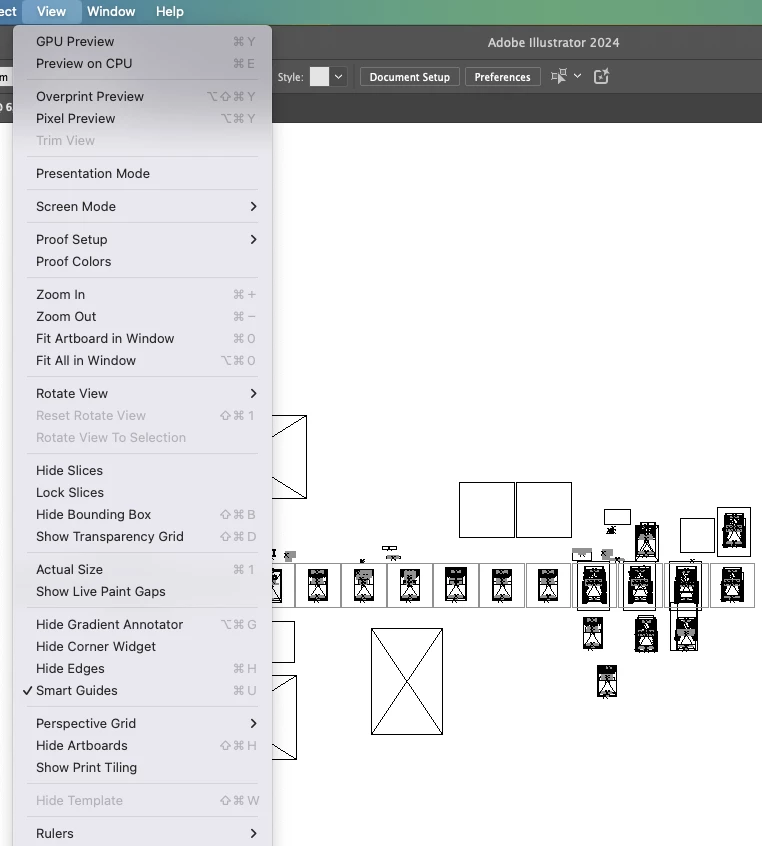The width and height of the screenshot is (762, 846).
Task: Open the View menu in menu bar
Action: point(51,11)
